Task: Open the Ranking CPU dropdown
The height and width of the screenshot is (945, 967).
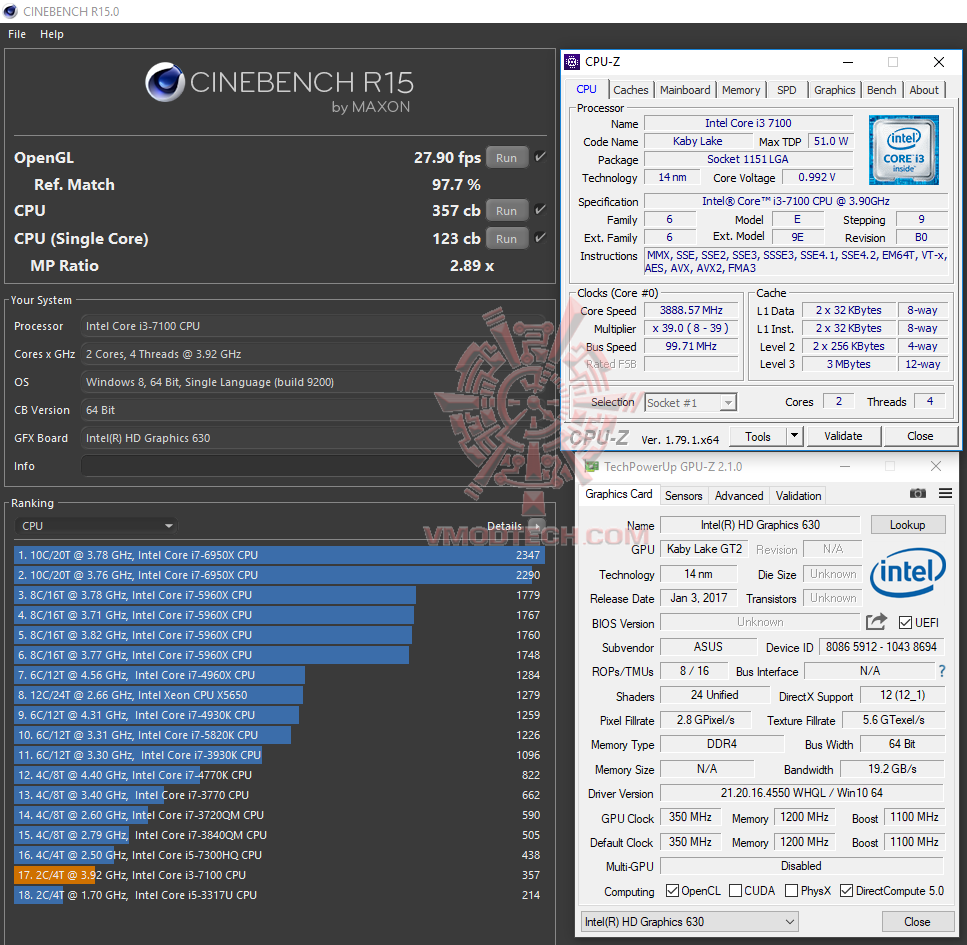Action: click(96, 526)
